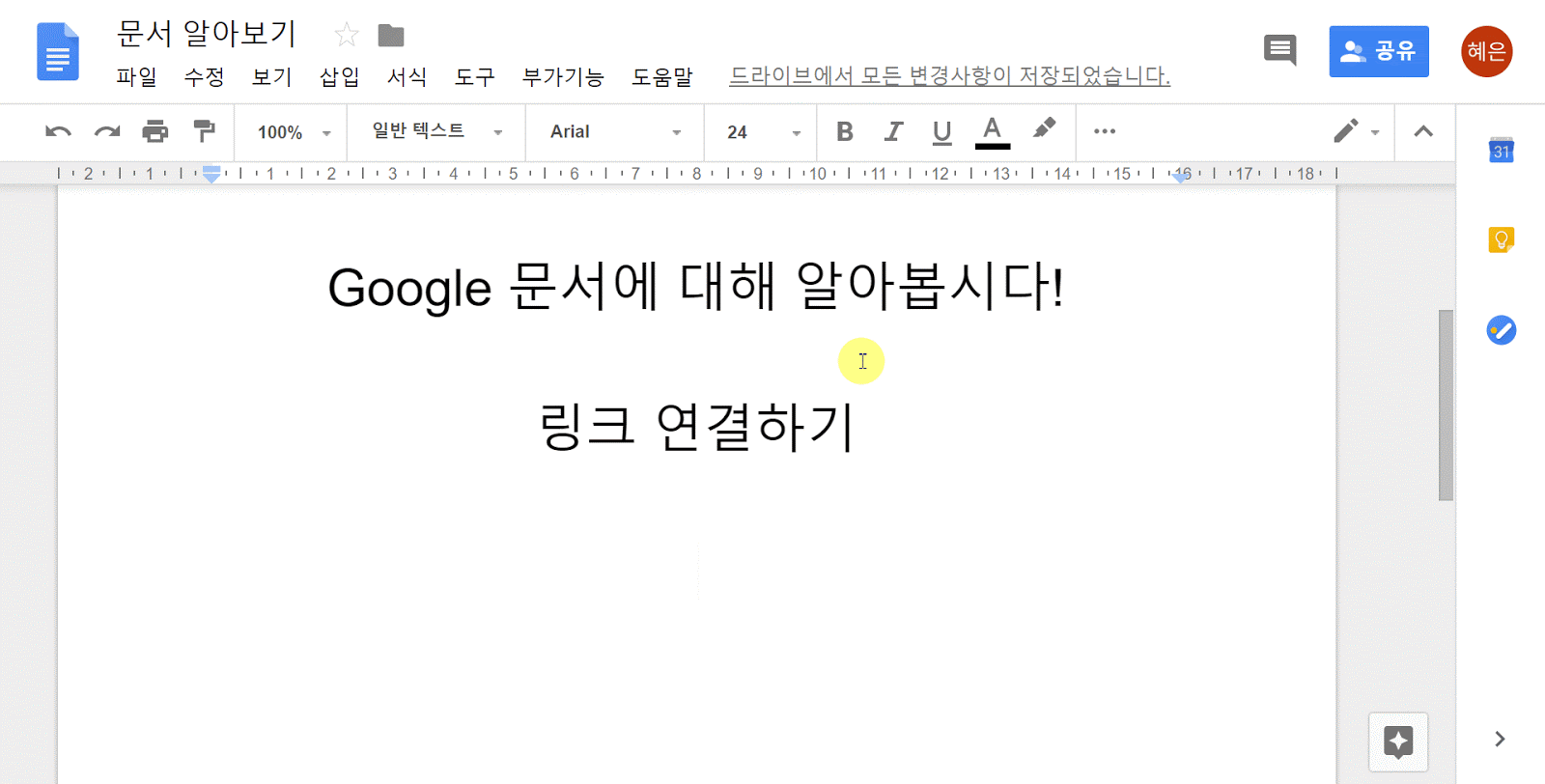Move document using the folder icon
The height and width of the screenshot is (784, 1545).
coord(391,36)
